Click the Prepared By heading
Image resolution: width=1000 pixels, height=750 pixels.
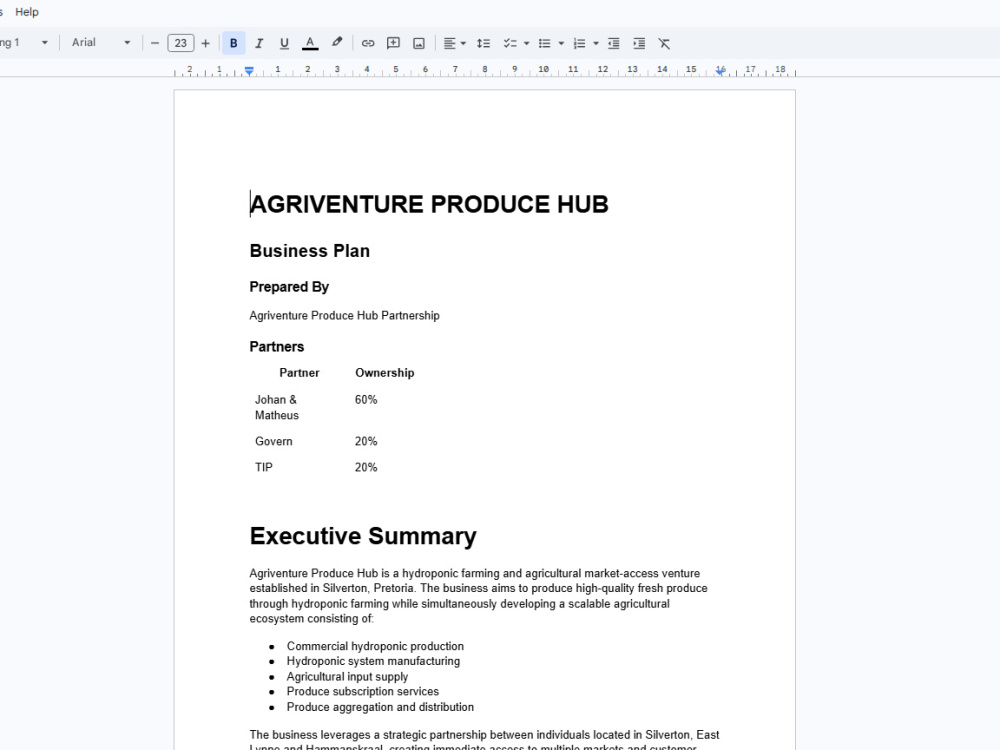289,287
